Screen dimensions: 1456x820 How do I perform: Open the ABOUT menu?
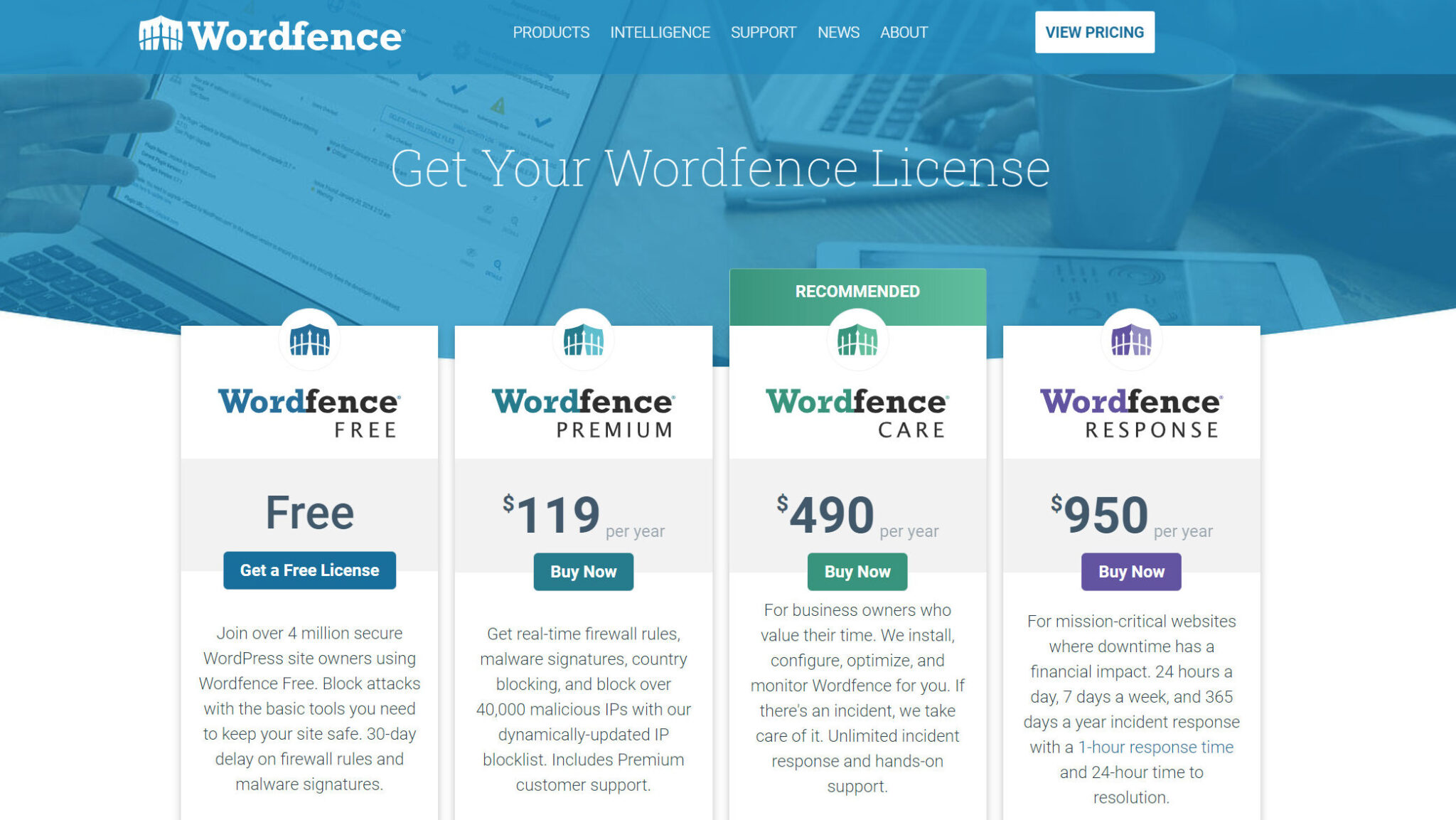pyautogui.click(x=904, y=32)
